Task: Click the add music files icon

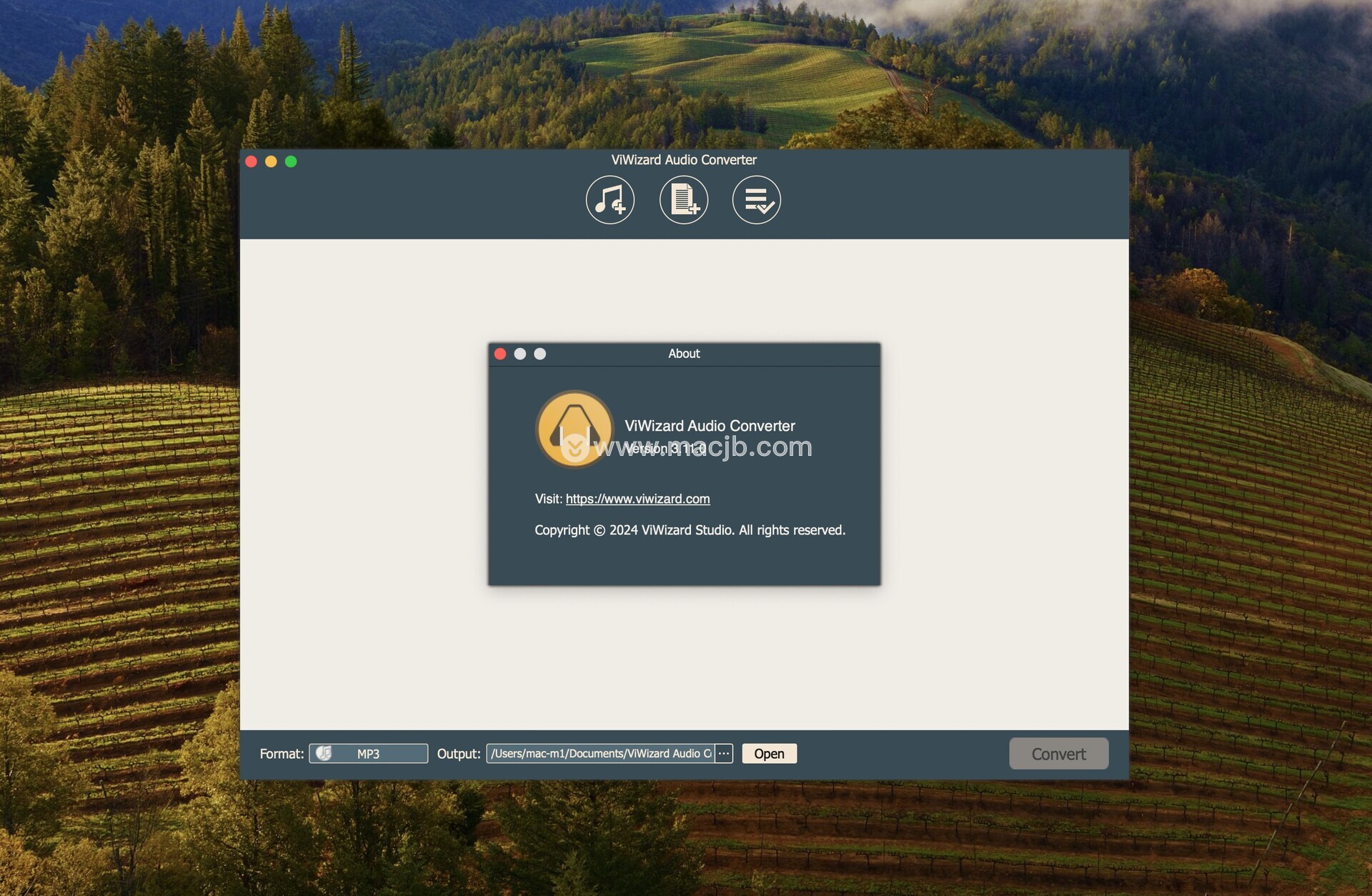Action: point(610,200)
